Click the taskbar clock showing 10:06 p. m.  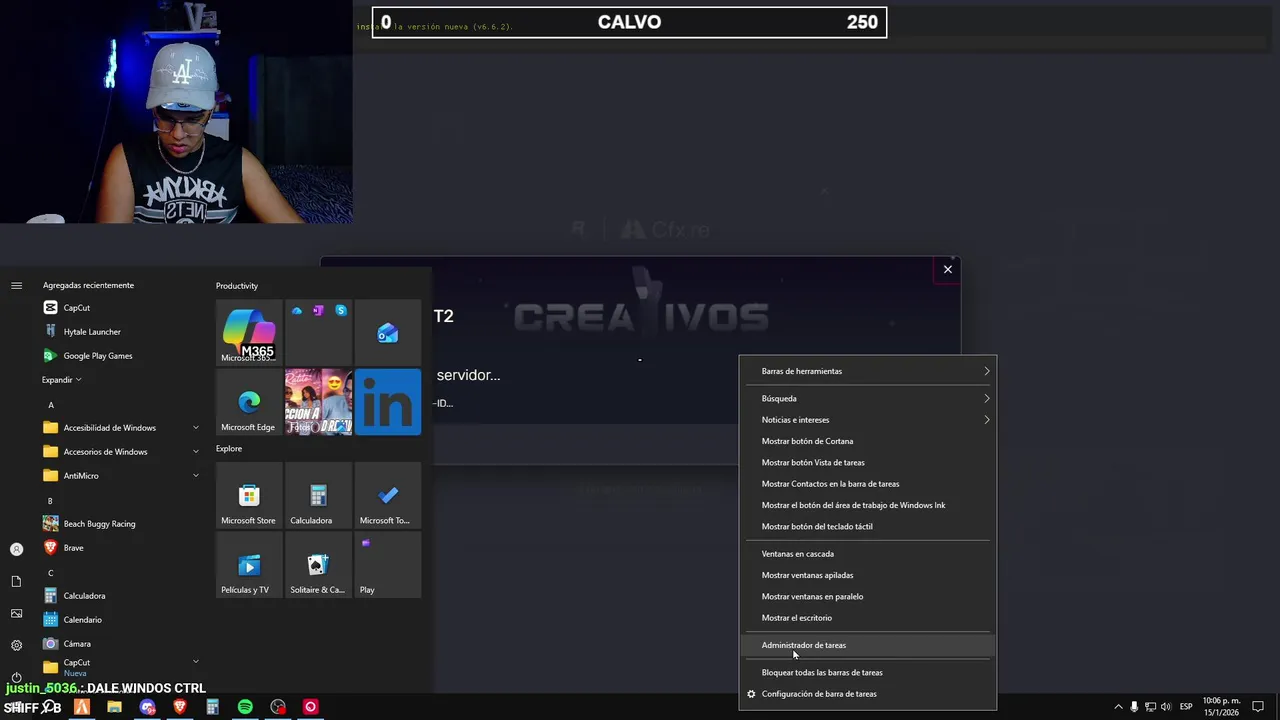(x=1219, y=707)
